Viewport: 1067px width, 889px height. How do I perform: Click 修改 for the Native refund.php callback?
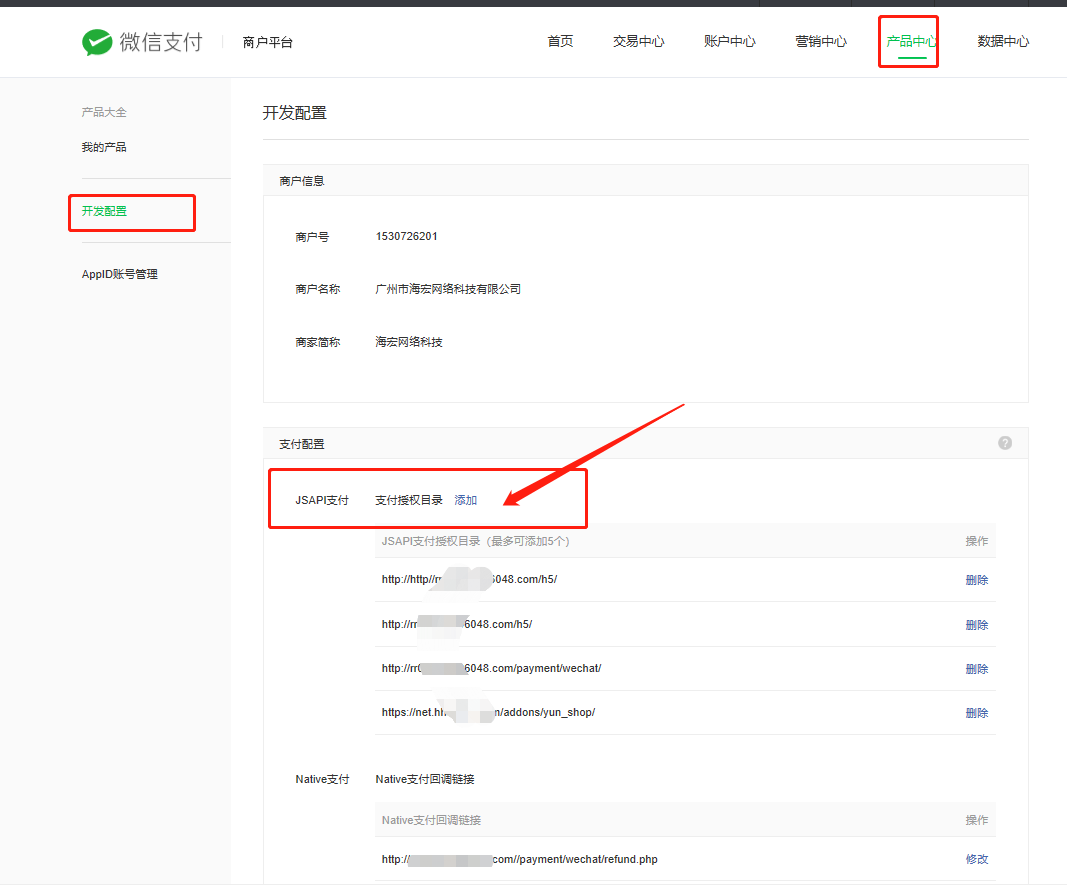pos(976,859)
